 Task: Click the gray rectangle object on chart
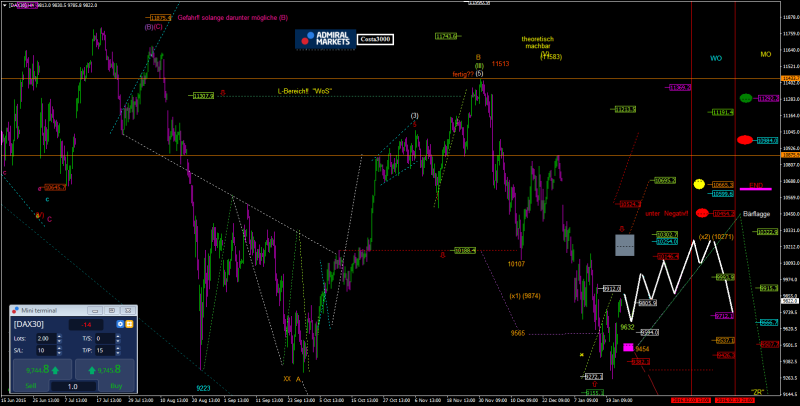[x=624, y=245]
